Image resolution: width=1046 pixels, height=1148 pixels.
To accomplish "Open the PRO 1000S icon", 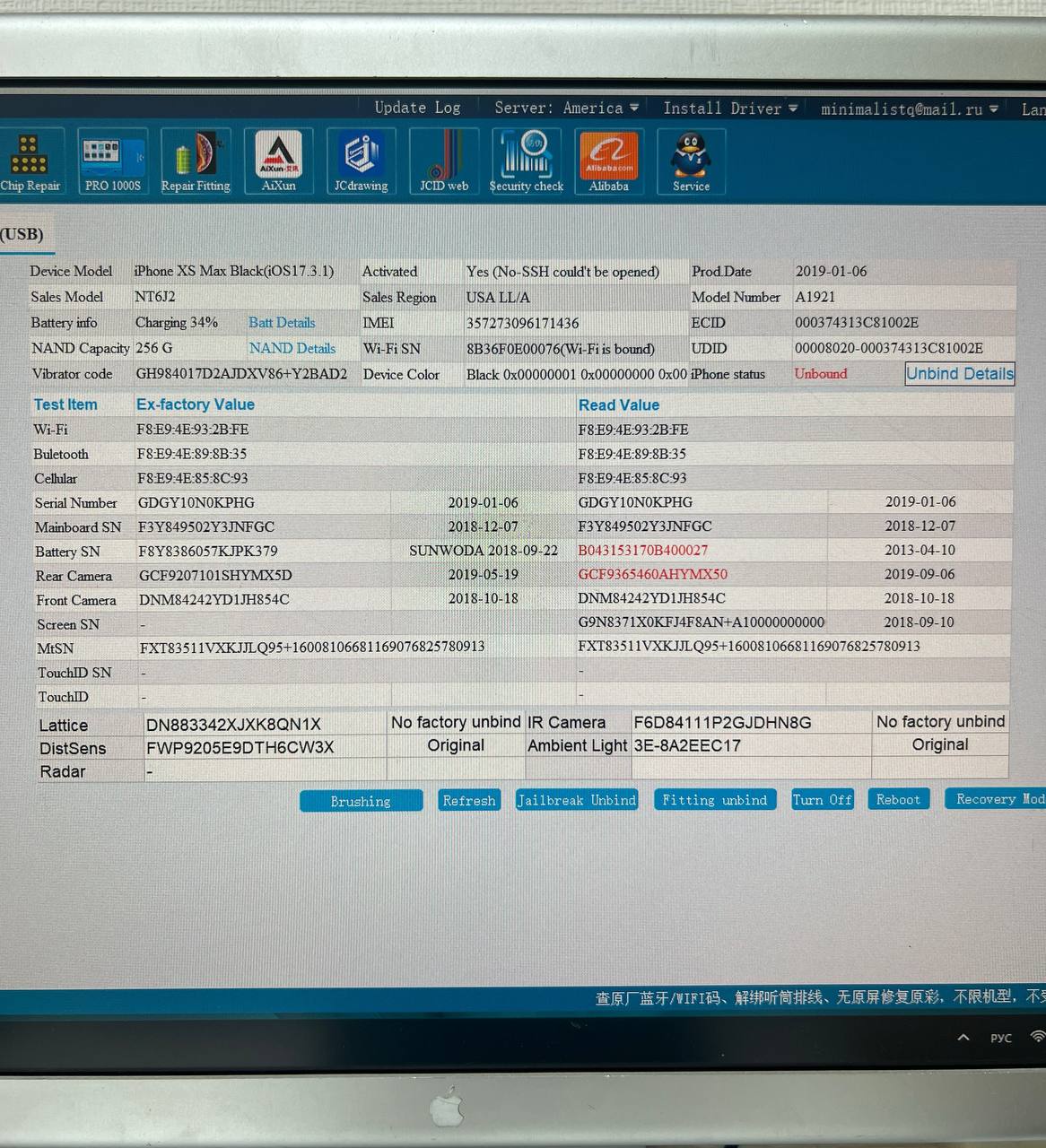I will coord(113,161).
